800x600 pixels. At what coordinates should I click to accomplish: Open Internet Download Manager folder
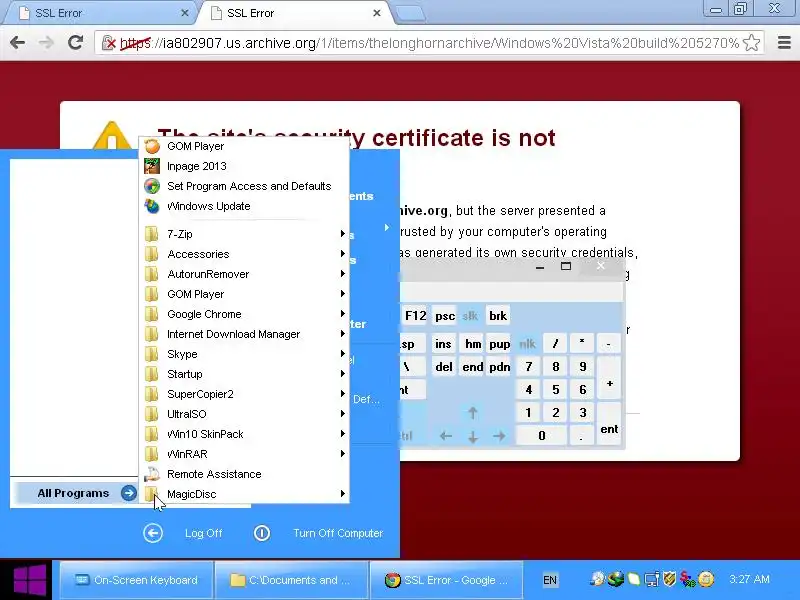244,334
